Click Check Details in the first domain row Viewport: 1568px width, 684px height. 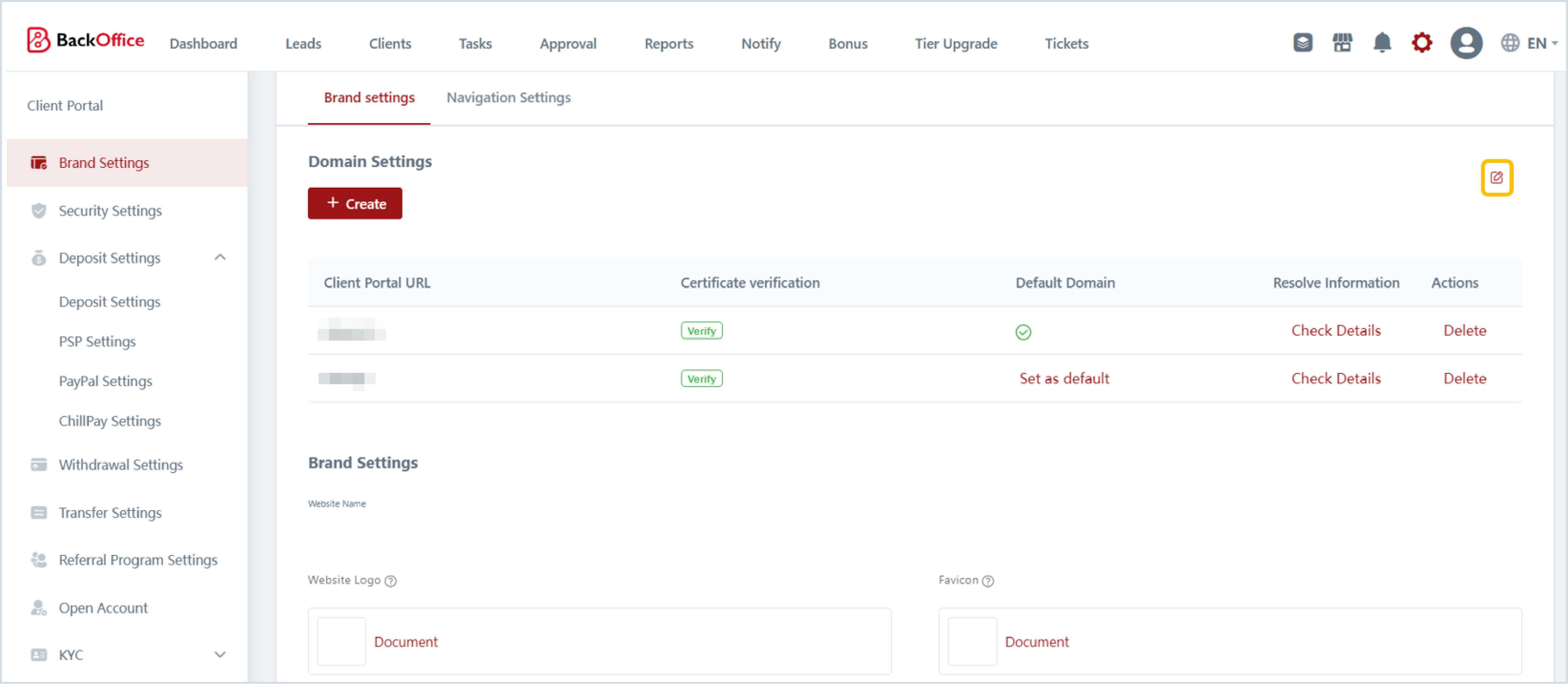click(x=1335, y=331)
